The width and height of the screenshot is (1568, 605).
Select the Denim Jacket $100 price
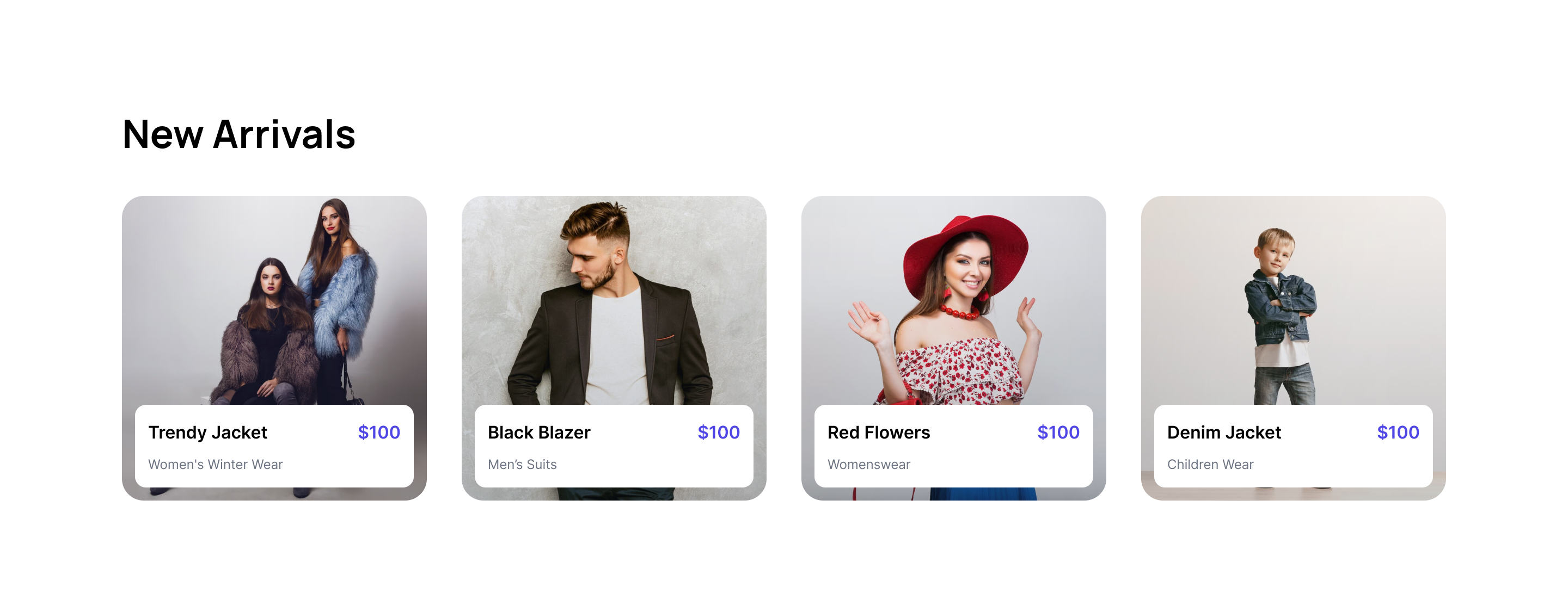coord(1398,433)
